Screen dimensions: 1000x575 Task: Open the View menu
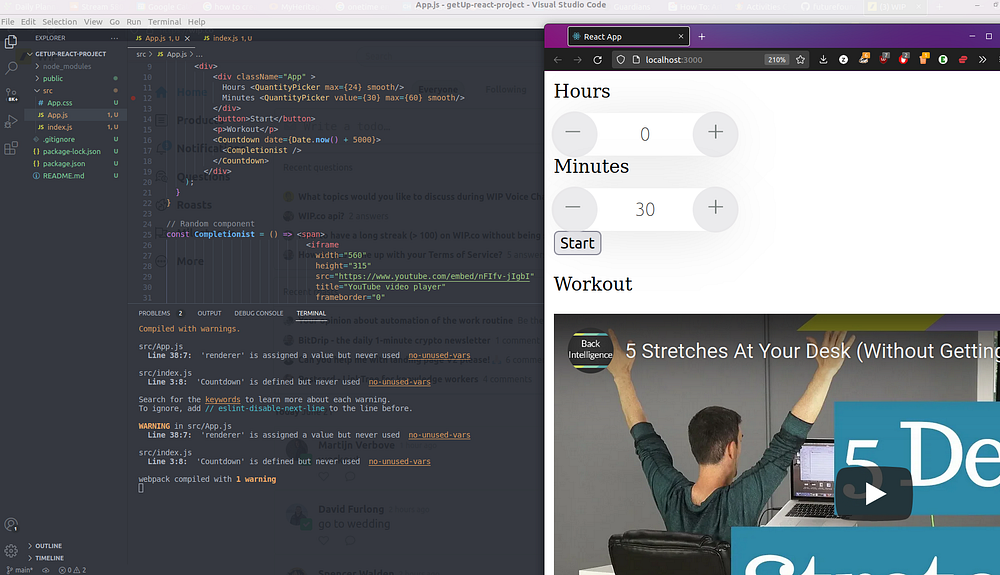(x=93, y=22)
